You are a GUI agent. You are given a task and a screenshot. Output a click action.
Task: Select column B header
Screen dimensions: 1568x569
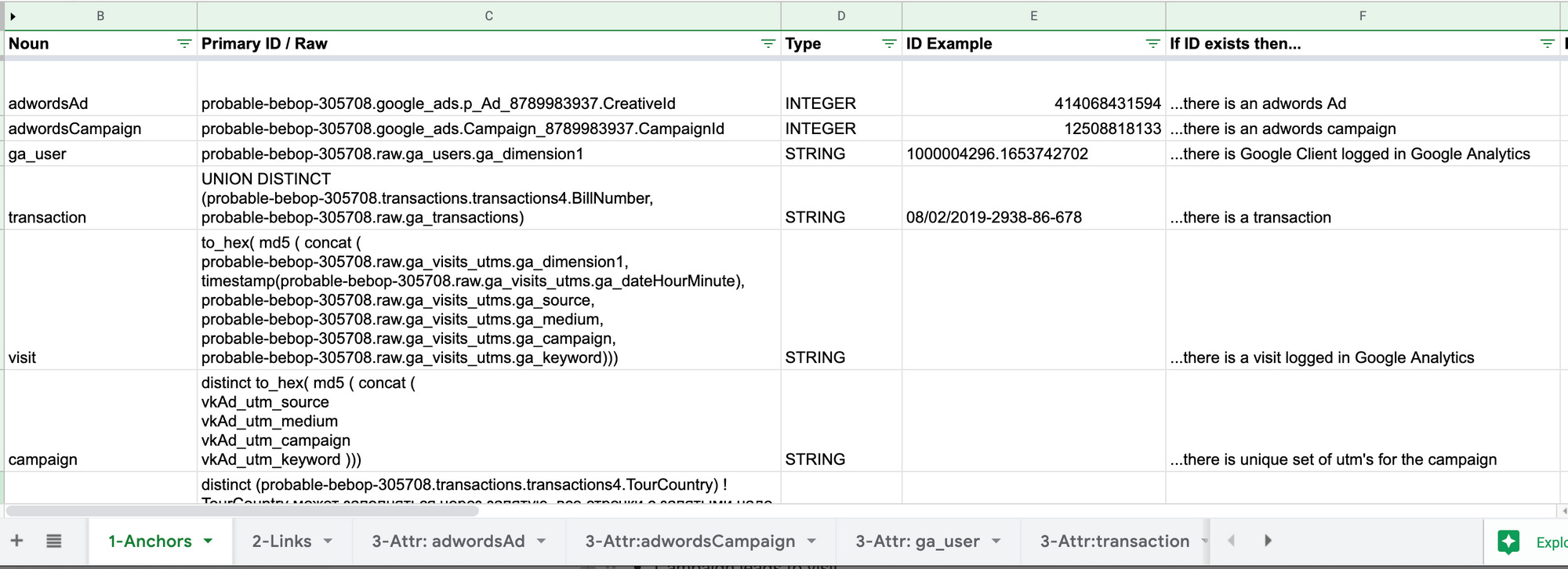click(100, 16)
